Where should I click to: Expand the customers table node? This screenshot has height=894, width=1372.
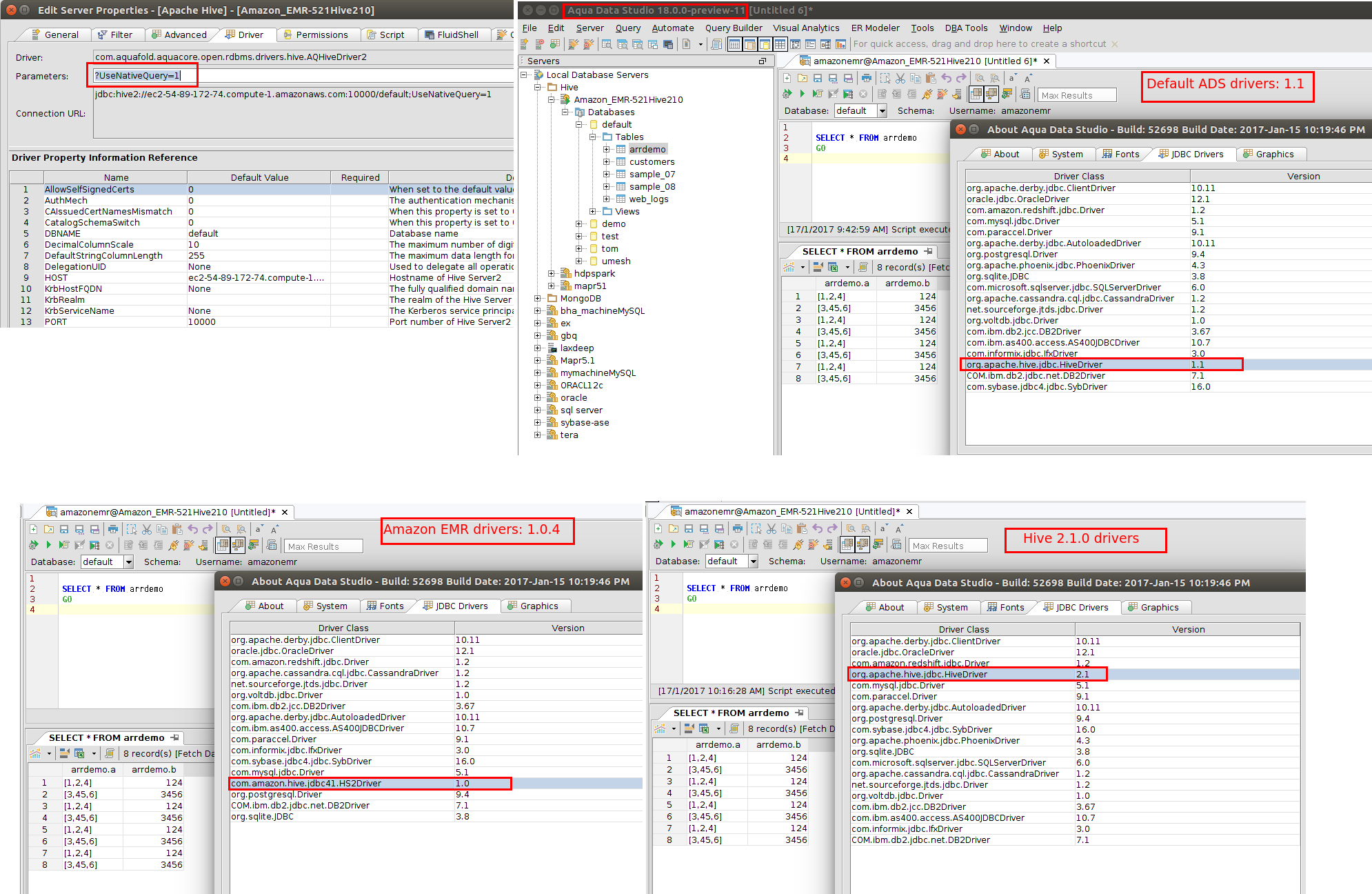(607, 161)
